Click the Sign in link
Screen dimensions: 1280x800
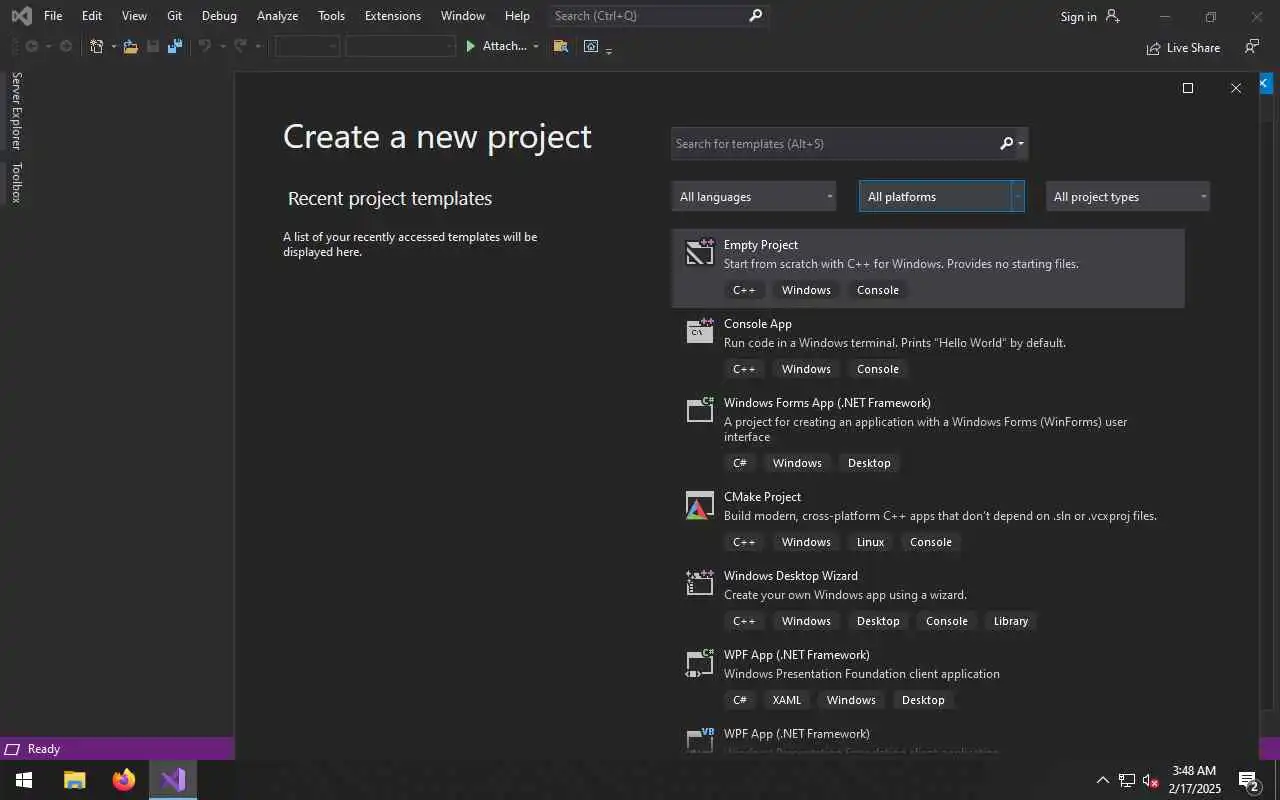coord(1078,17)
